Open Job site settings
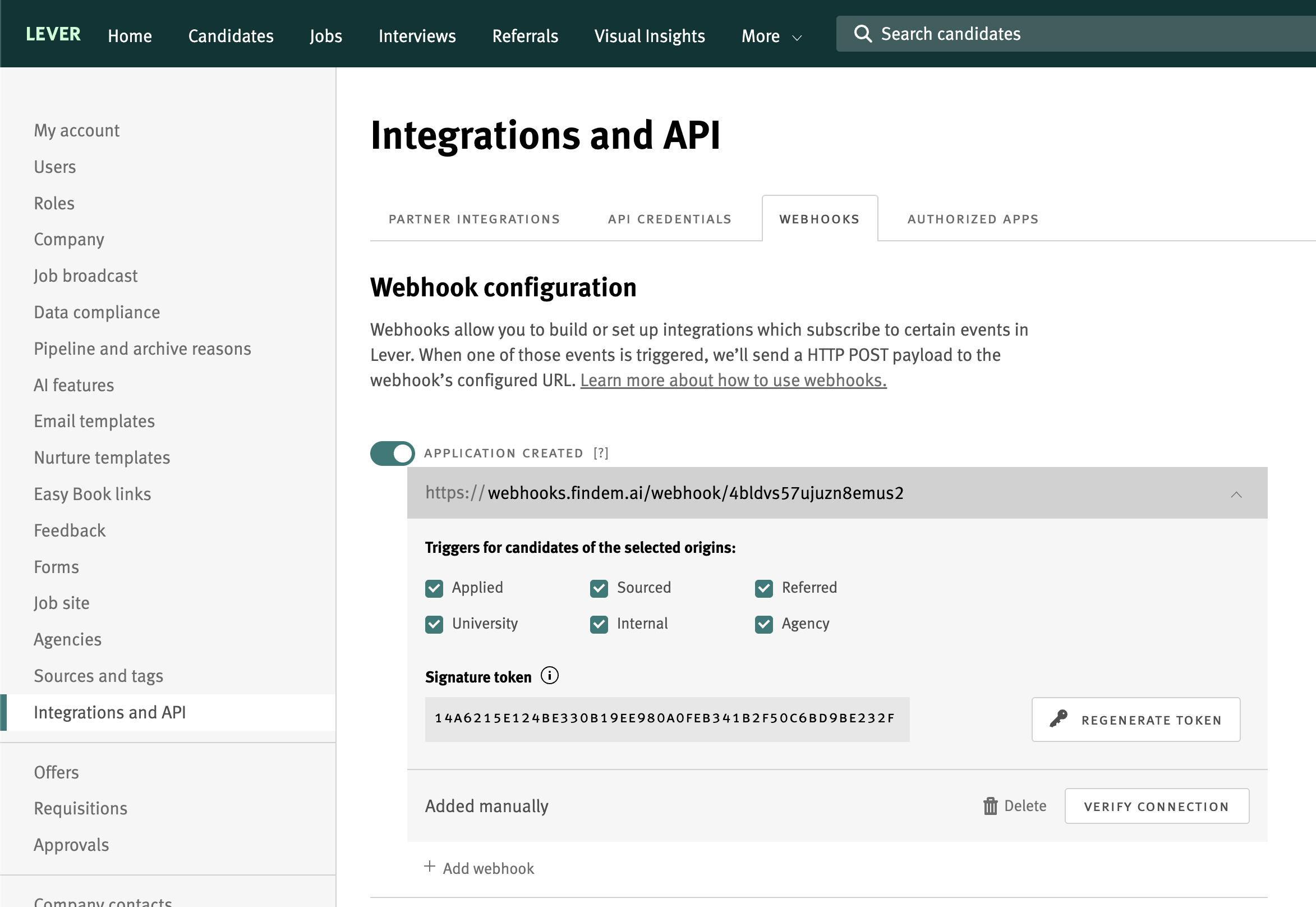This screenshot has height=907, width=1316. (61, 603)
